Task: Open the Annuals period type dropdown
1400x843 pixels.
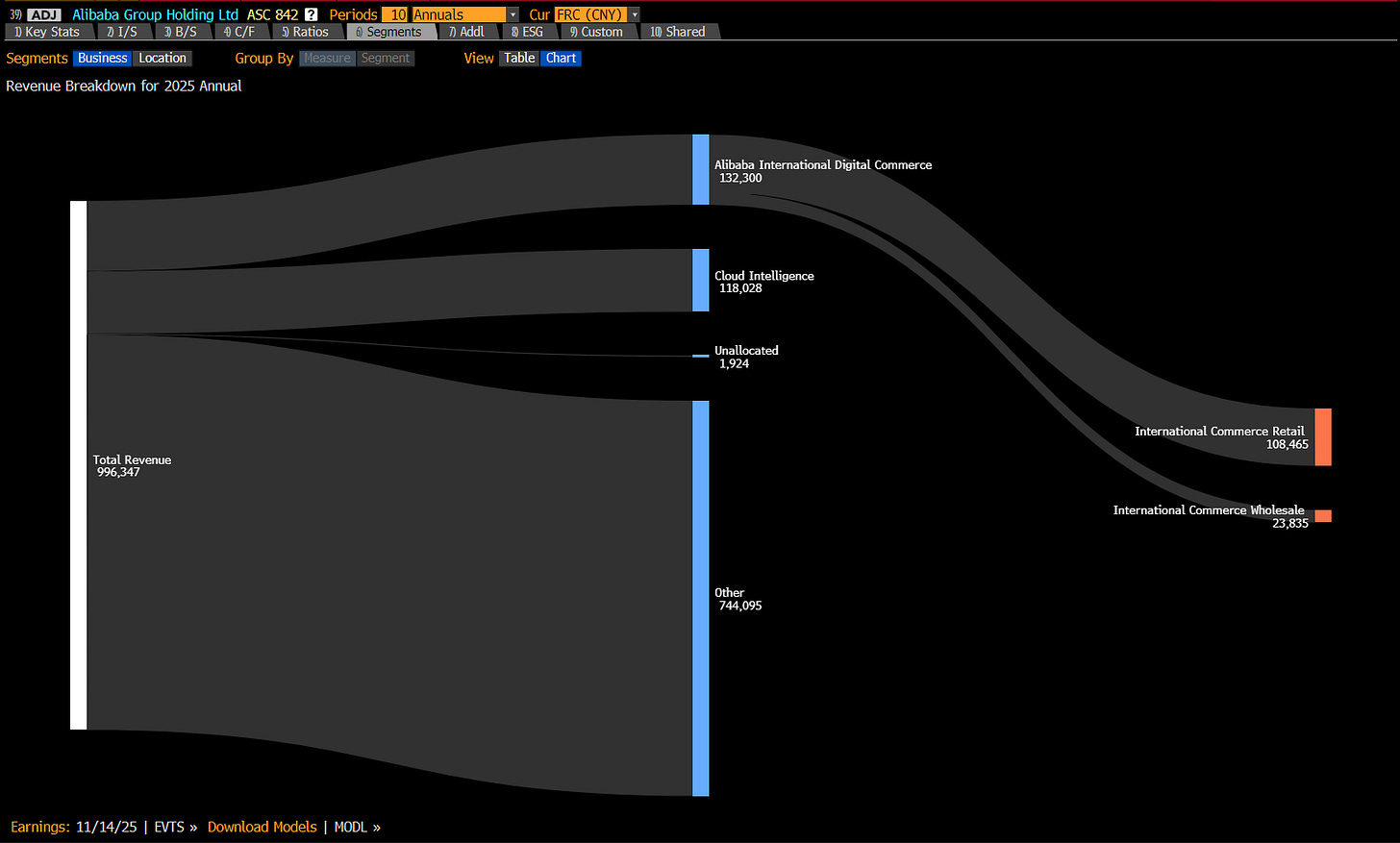Action: [x=465, y=14]
